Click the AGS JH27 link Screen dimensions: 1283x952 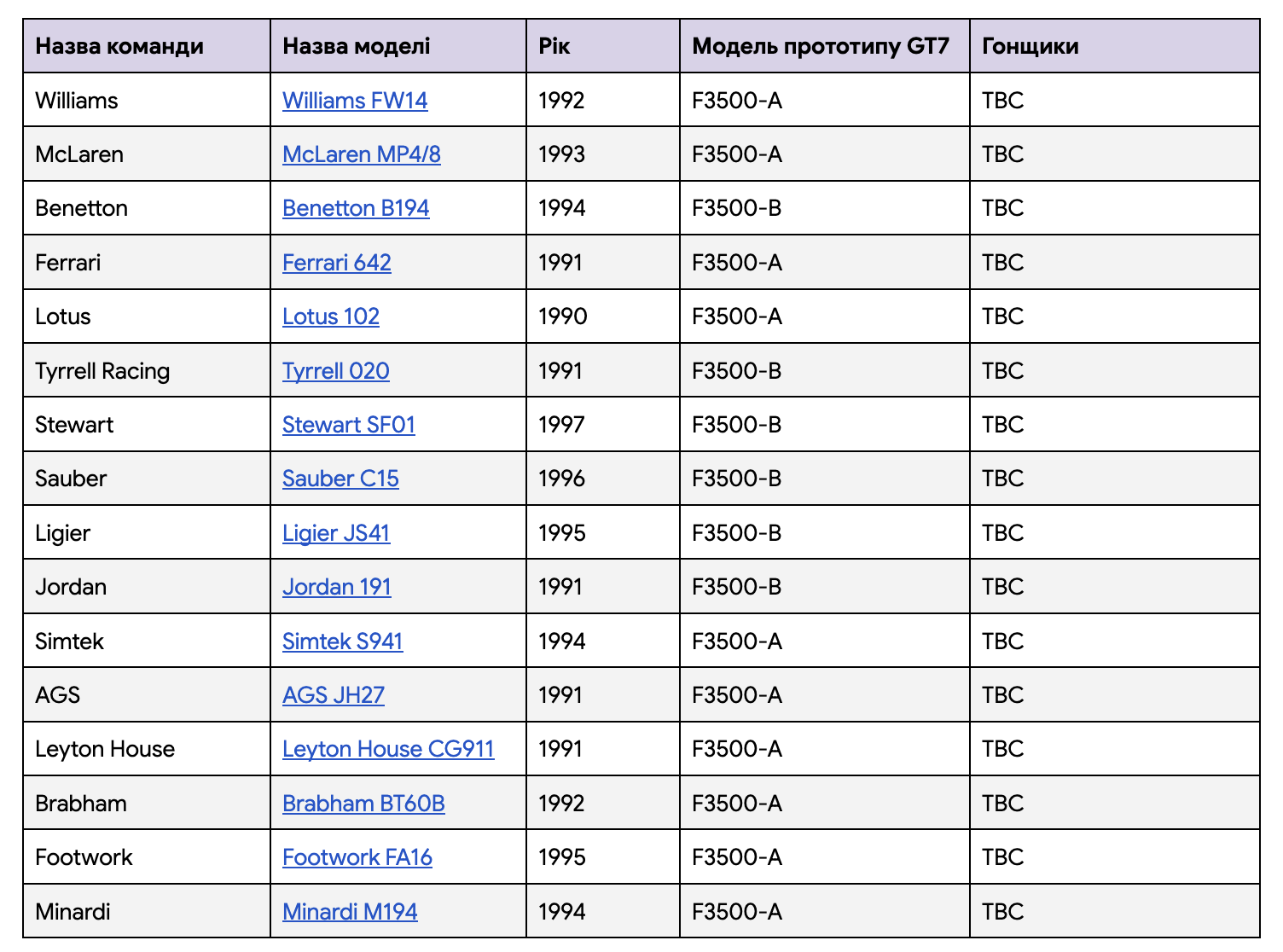tap(334, 695)
